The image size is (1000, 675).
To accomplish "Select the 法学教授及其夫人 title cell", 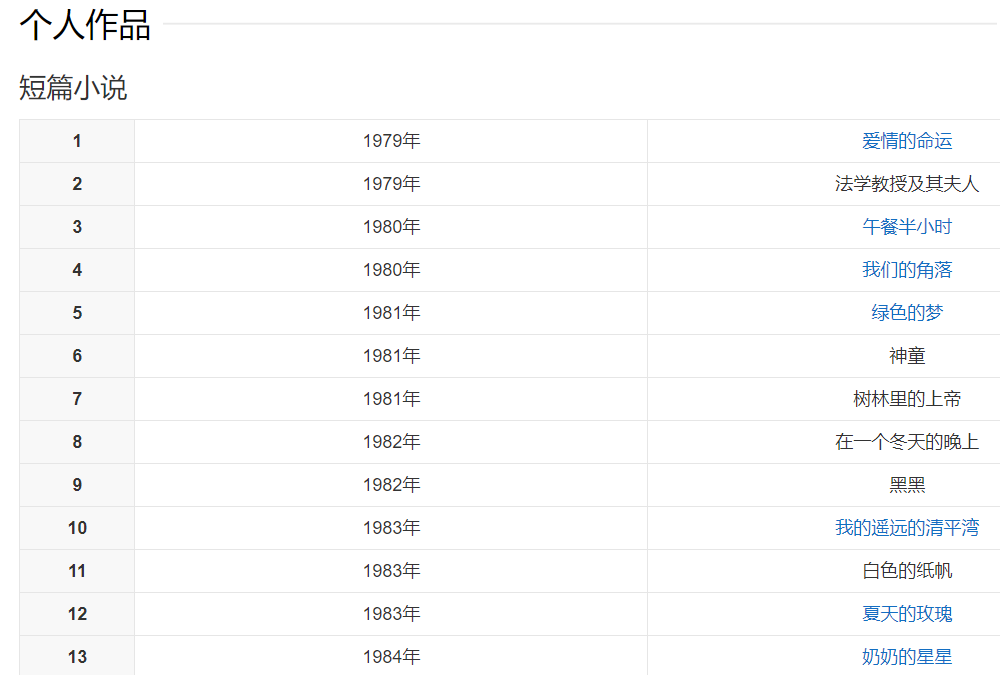I will [x=906, y=184].
